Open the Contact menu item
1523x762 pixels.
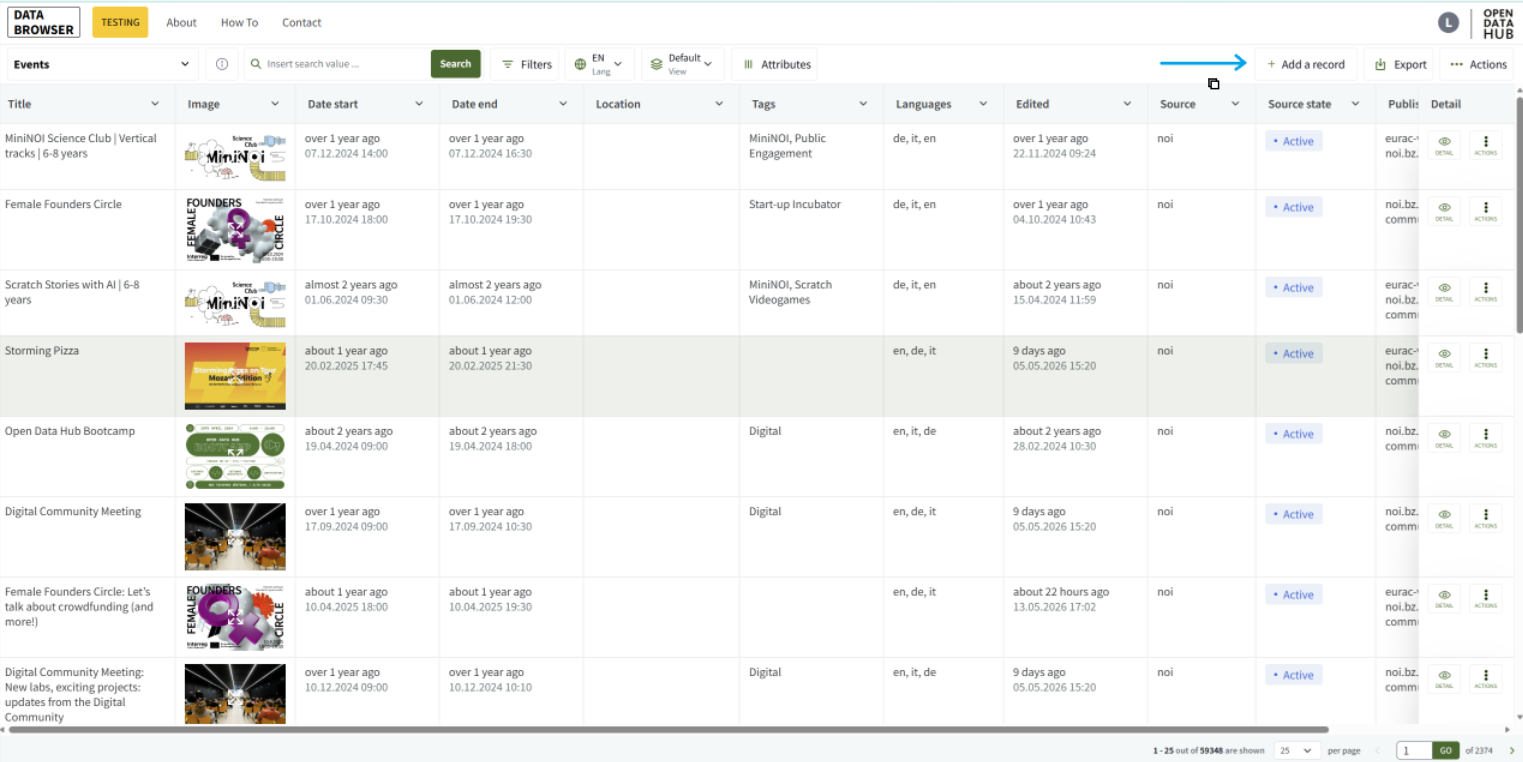click(x=302, y=22)
